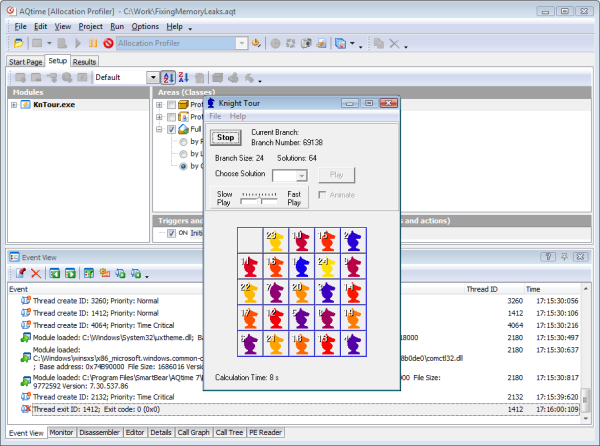The image size is (600, 446).
Task: Click the Thread ID column header
Action: coord(482,289)
